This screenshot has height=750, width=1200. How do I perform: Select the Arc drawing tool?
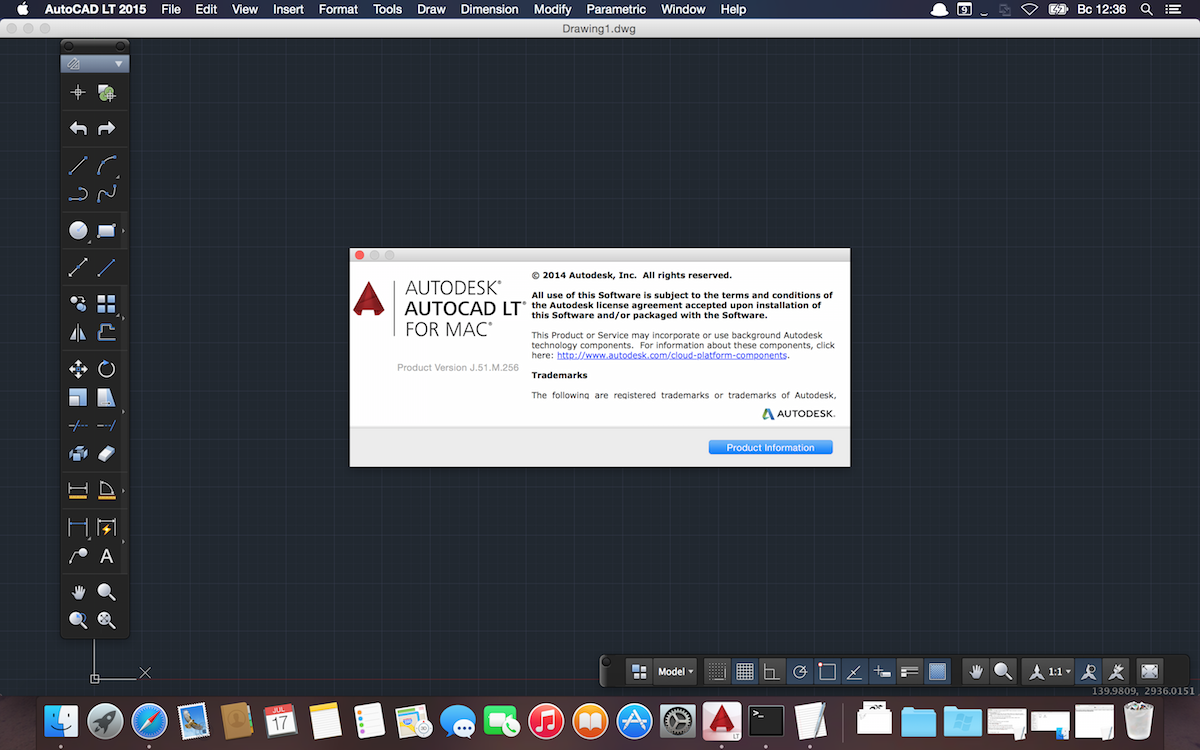(x=106, y=165)
